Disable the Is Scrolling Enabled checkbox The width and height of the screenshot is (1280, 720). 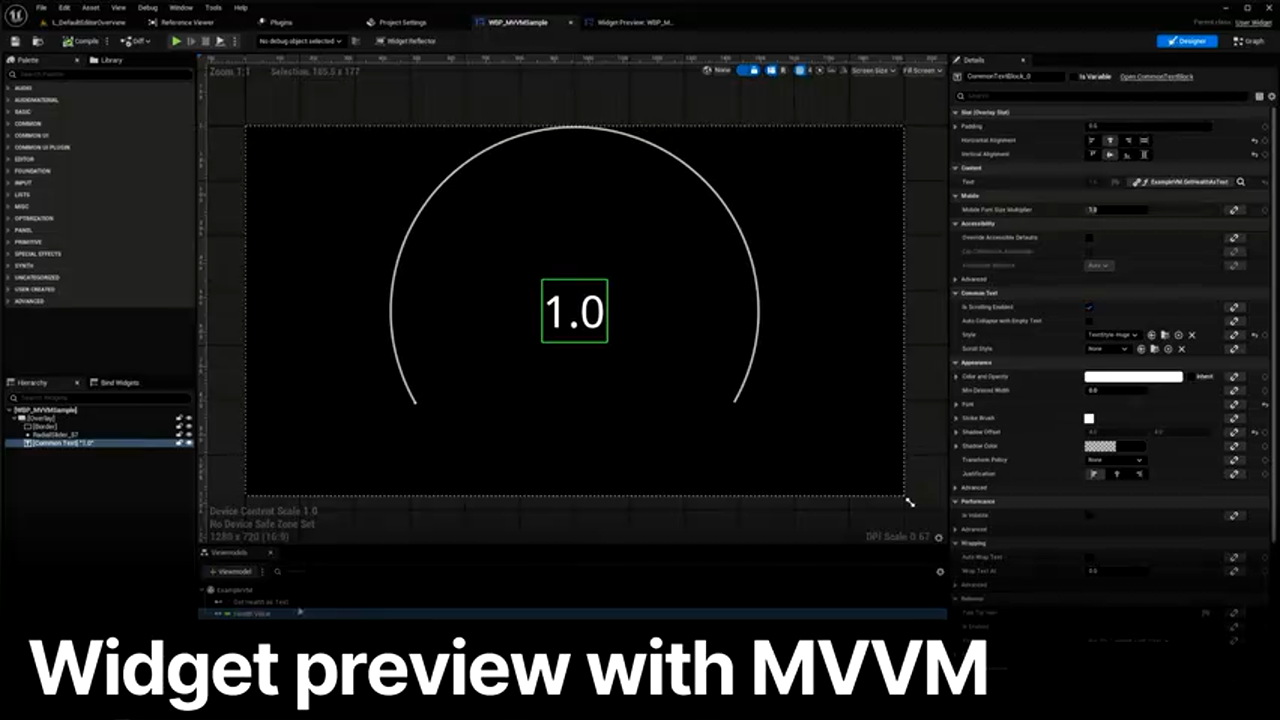1089,307
